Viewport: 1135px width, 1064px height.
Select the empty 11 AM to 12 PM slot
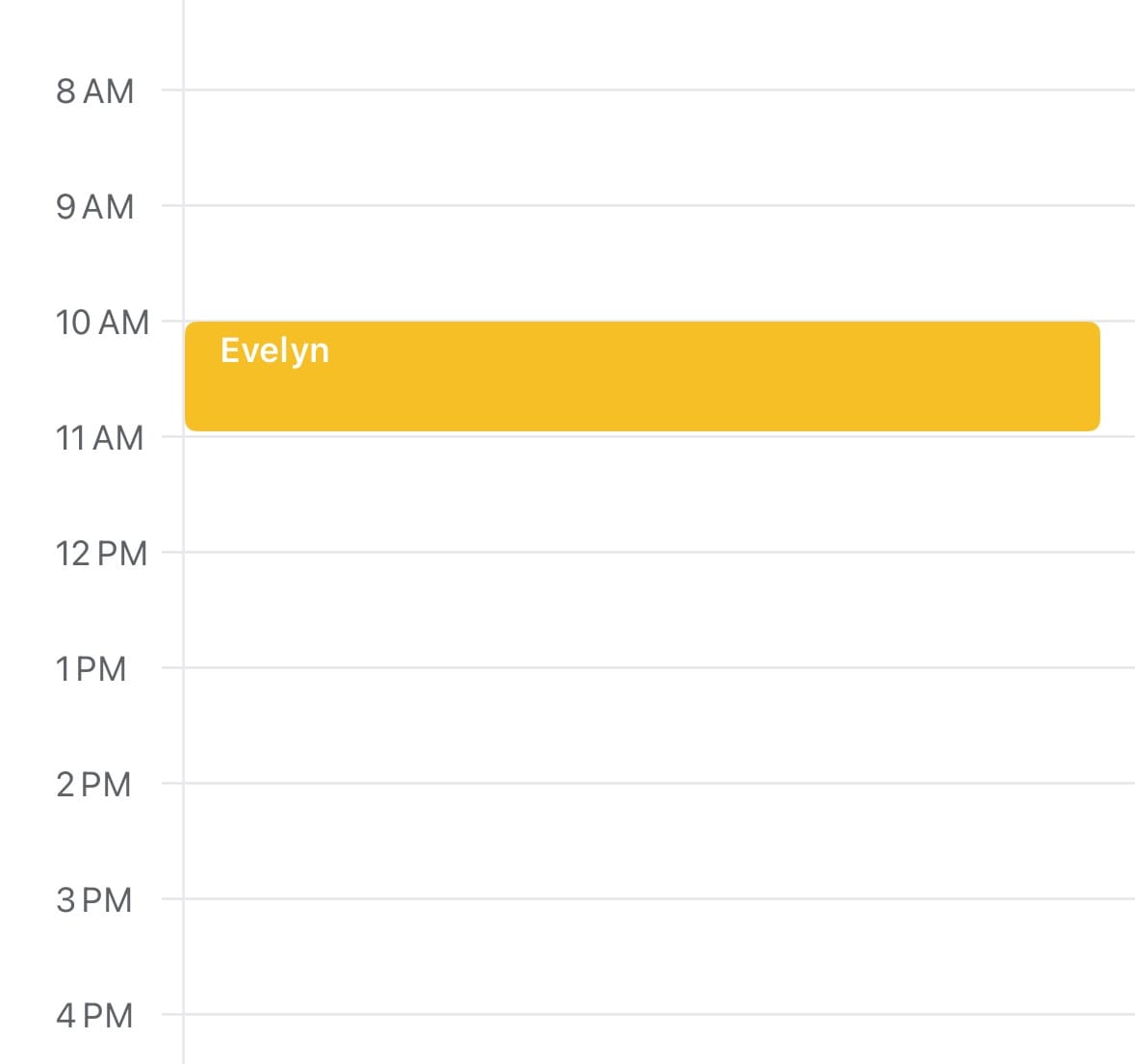(658, 494)
